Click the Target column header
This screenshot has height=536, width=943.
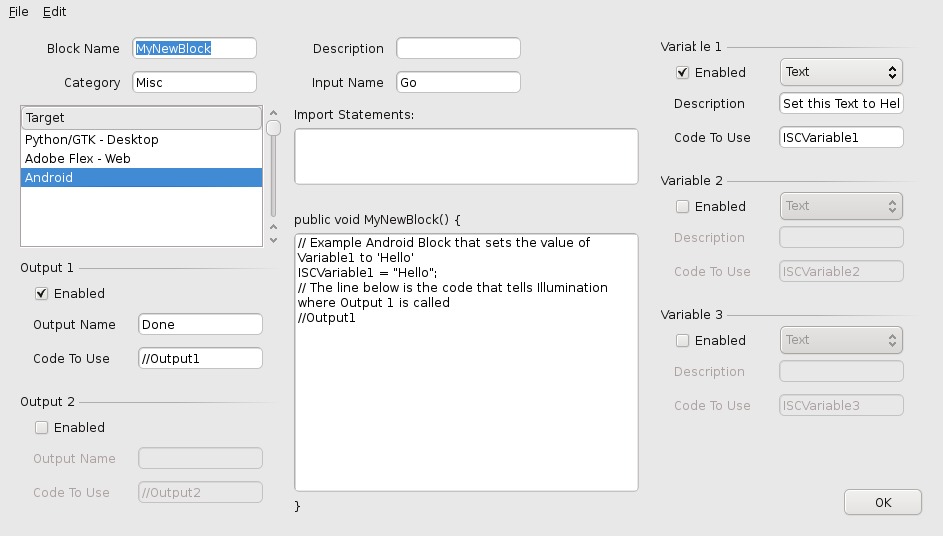coord(141,118)
